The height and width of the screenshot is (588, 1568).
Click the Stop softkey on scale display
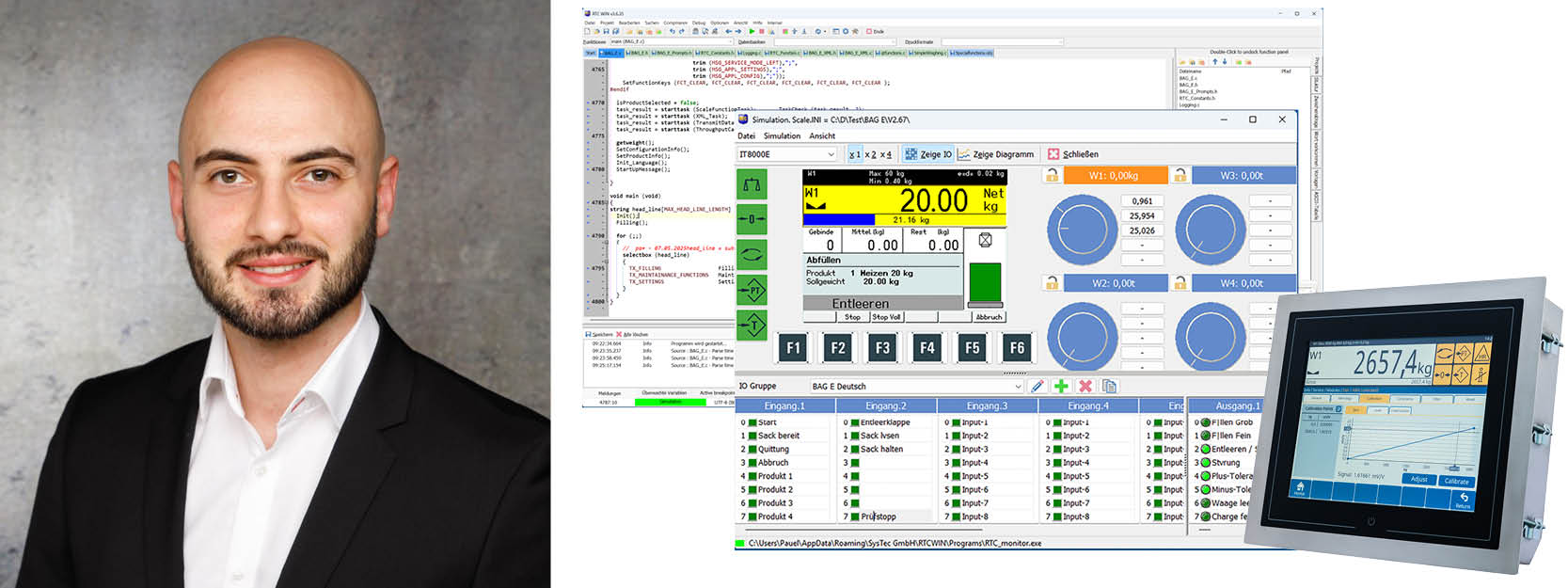pos(852,317)
